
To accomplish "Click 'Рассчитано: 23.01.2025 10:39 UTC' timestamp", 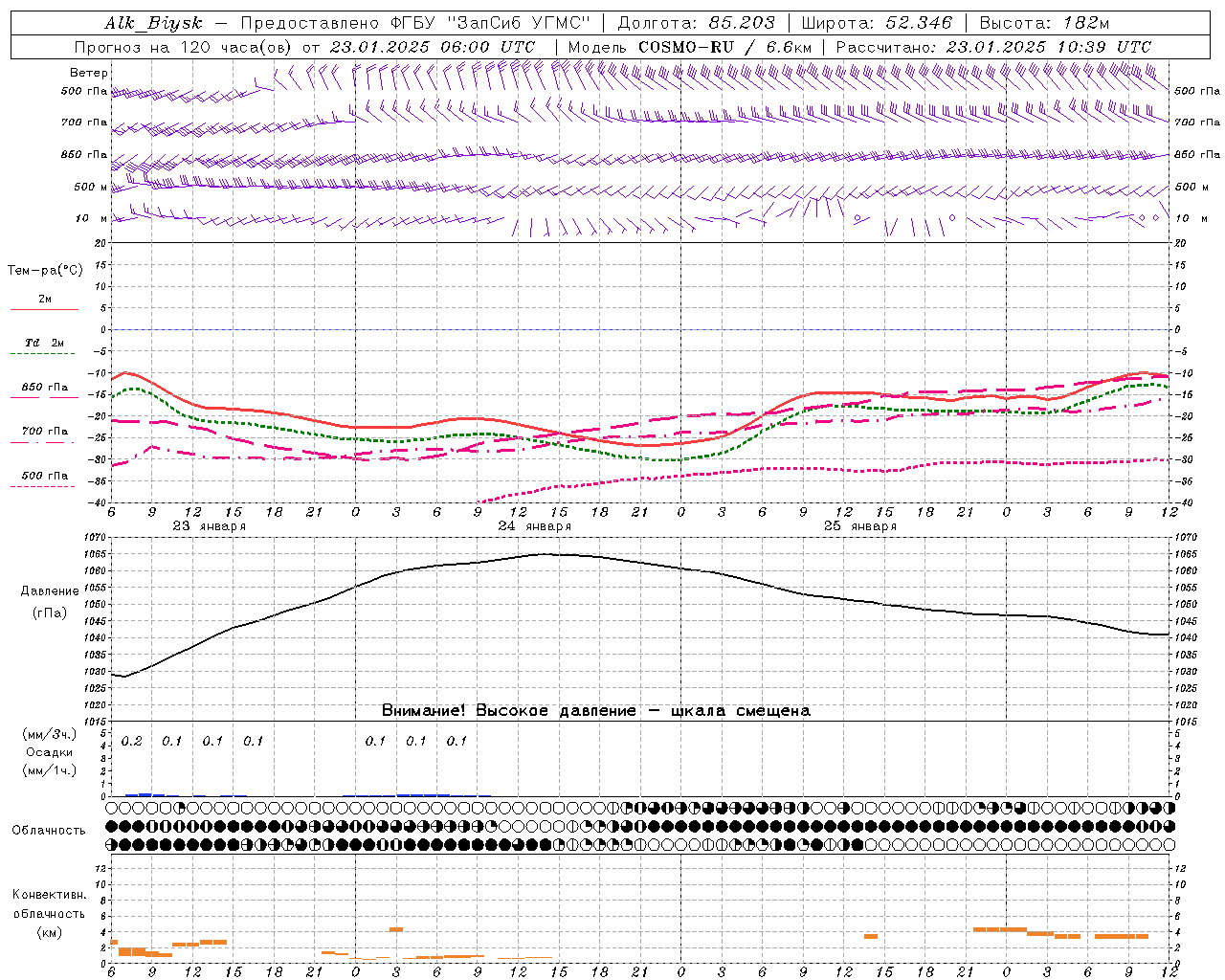I will (x=993, y=47).
